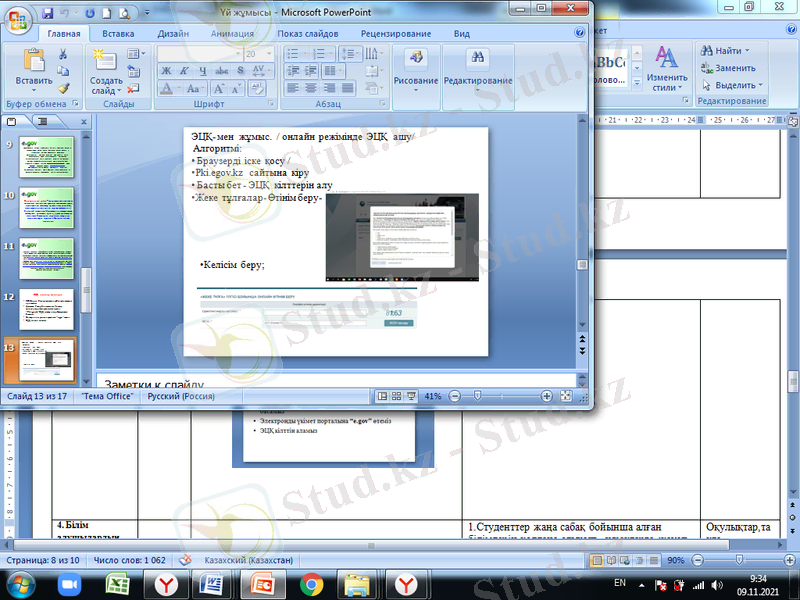Toggle bold formatting in PowerPoint
Screen dimensions: 800x600
(x=167, y=71)
